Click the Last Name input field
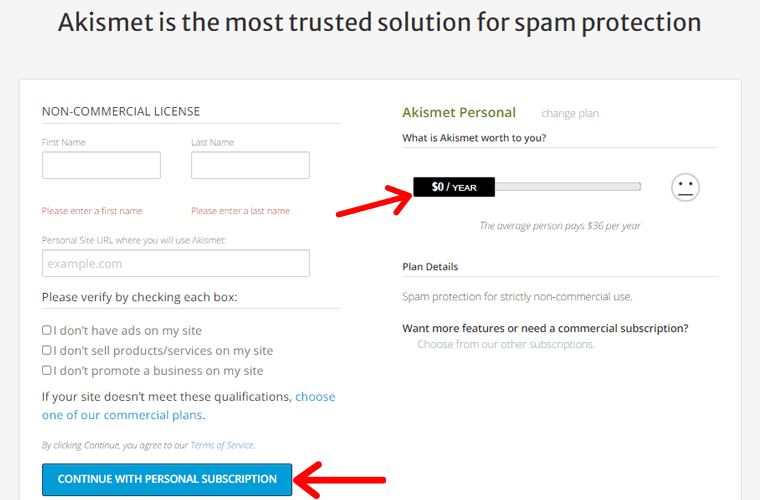Image resolution: width=760 pixels, height=500 pixels. 250,165
